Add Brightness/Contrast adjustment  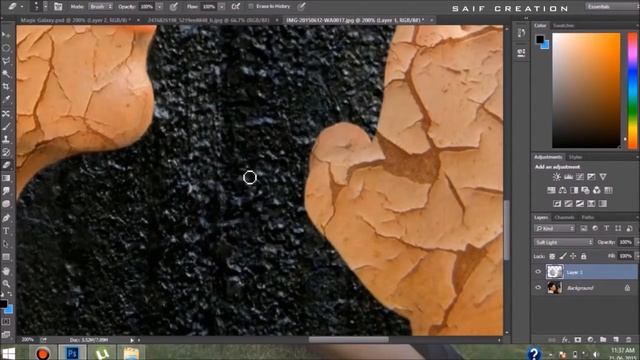pyautogui.click(x=556, y=177)
